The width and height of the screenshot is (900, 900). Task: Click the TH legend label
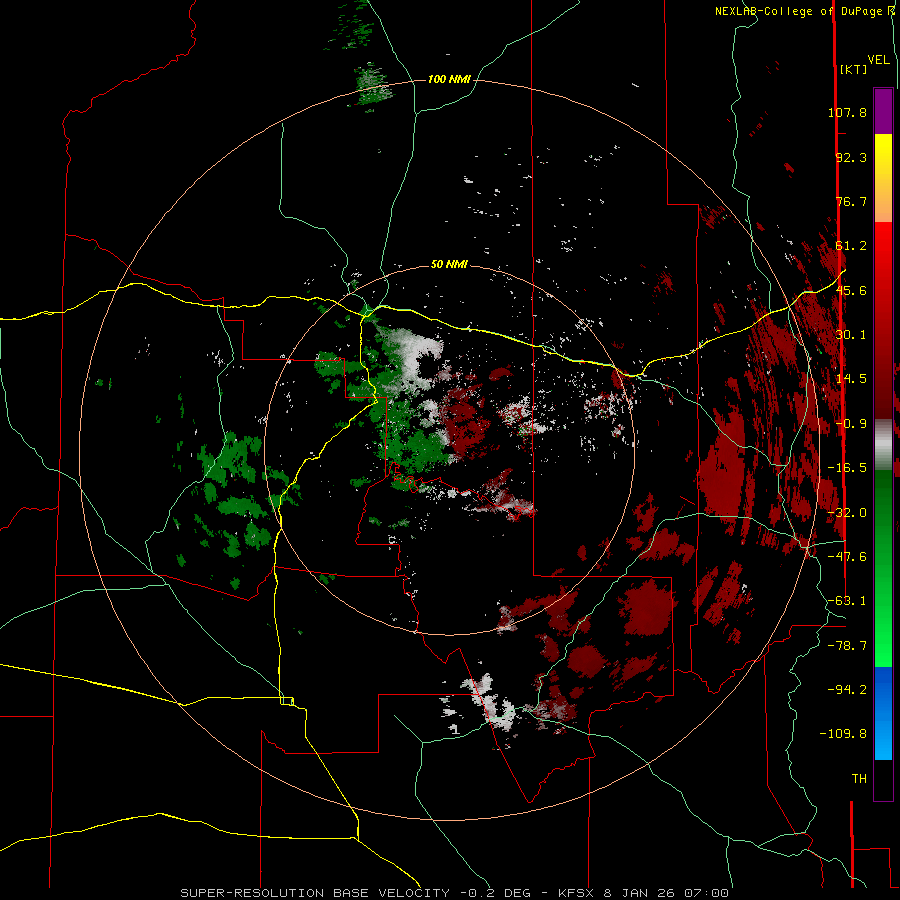coord(859,779)
